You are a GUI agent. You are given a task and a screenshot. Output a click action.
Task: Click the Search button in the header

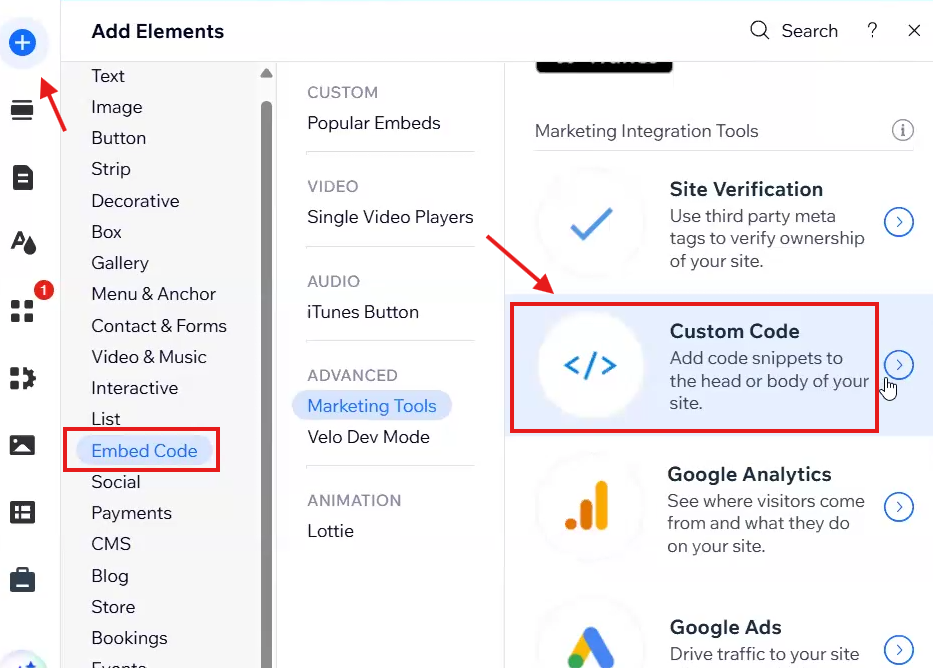[794, 31]
